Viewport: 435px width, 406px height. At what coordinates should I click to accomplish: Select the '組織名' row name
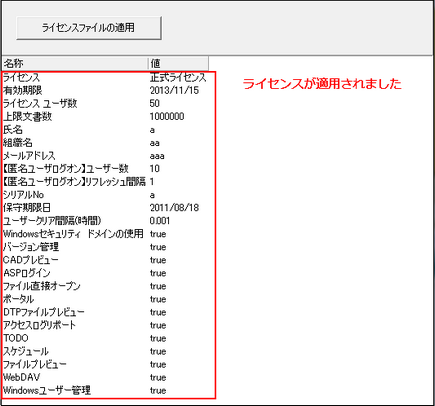[x=18, y=143]
